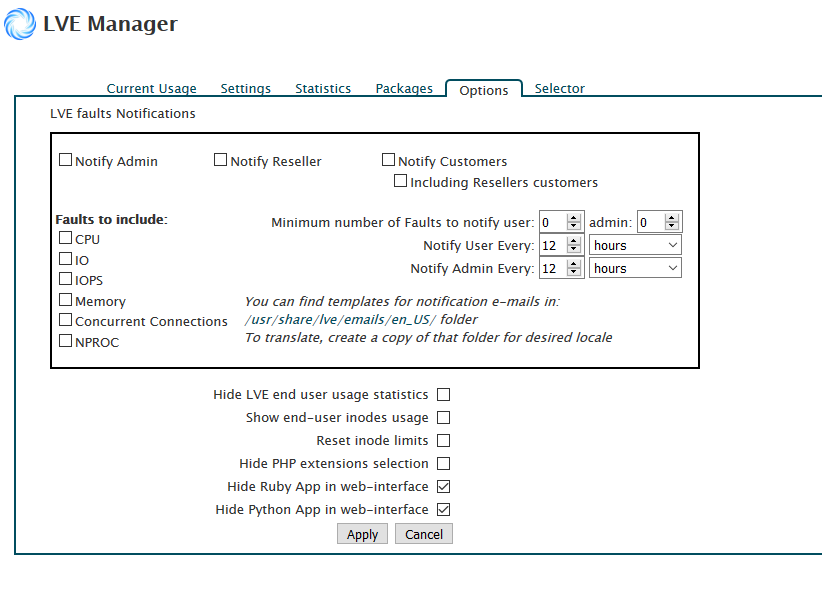Tick the CPU faults checkbox
The width and height of the screenshot is (822, 596).
pyautogui.click(x=66, y=238)
